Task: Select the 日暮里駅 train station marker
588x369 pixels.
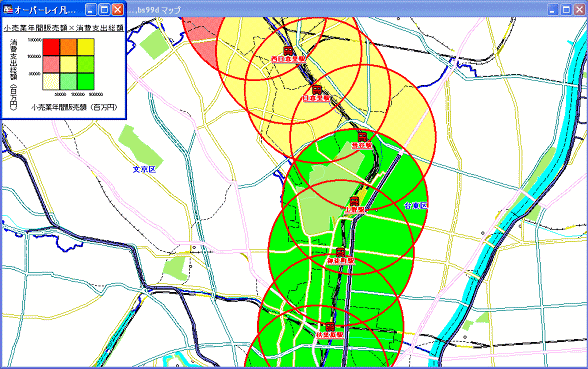Action: [317, 90]
